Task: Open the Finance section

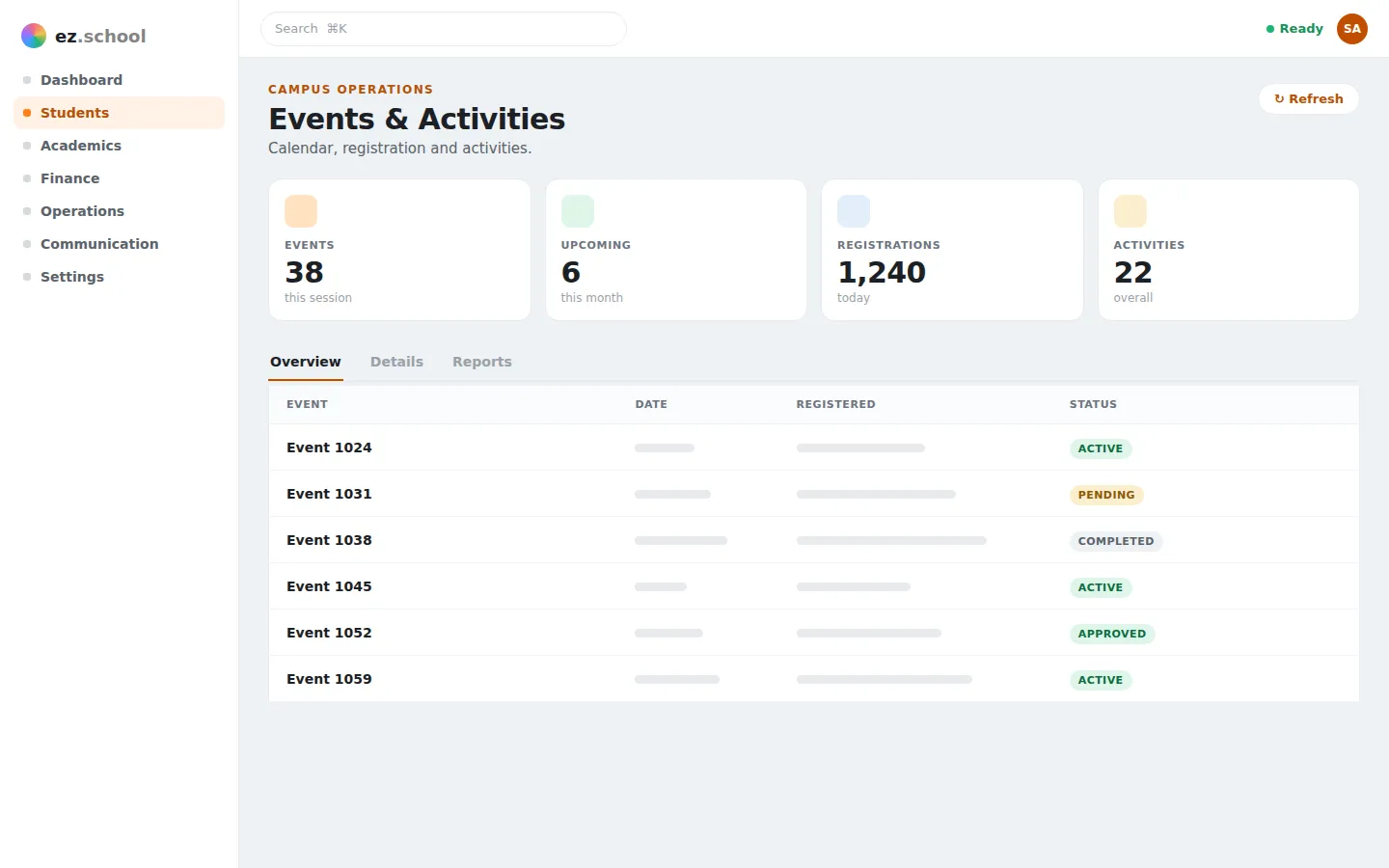Action: (x=120, y=178)
